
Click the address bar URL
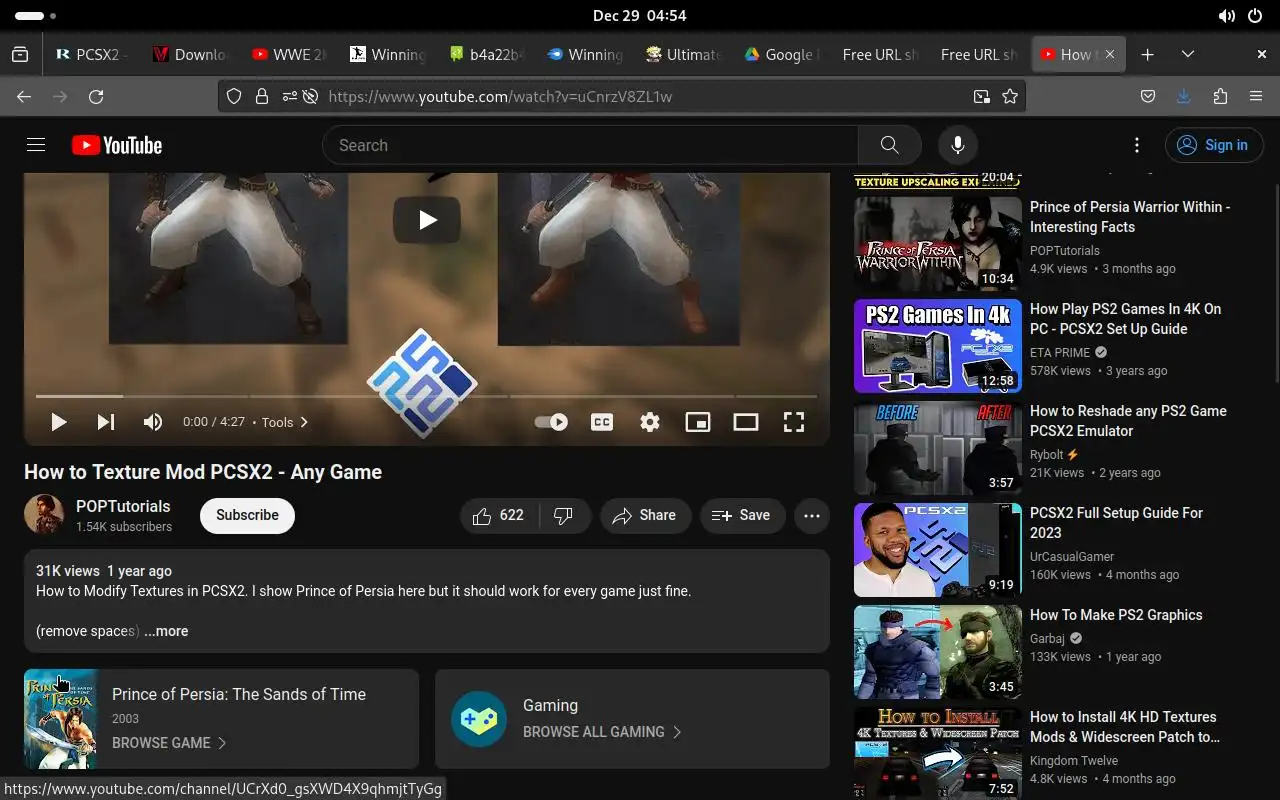[500, 97]
